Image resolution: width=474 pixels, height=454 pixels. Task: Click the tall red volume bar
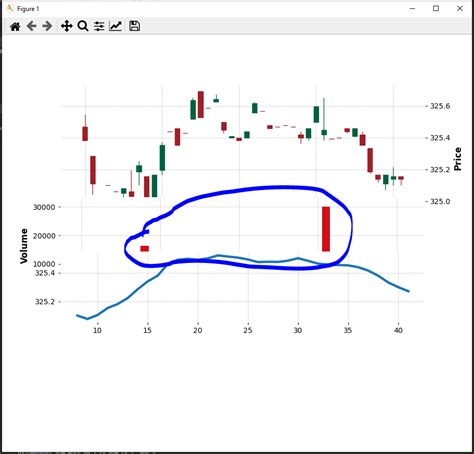(326, 229)
